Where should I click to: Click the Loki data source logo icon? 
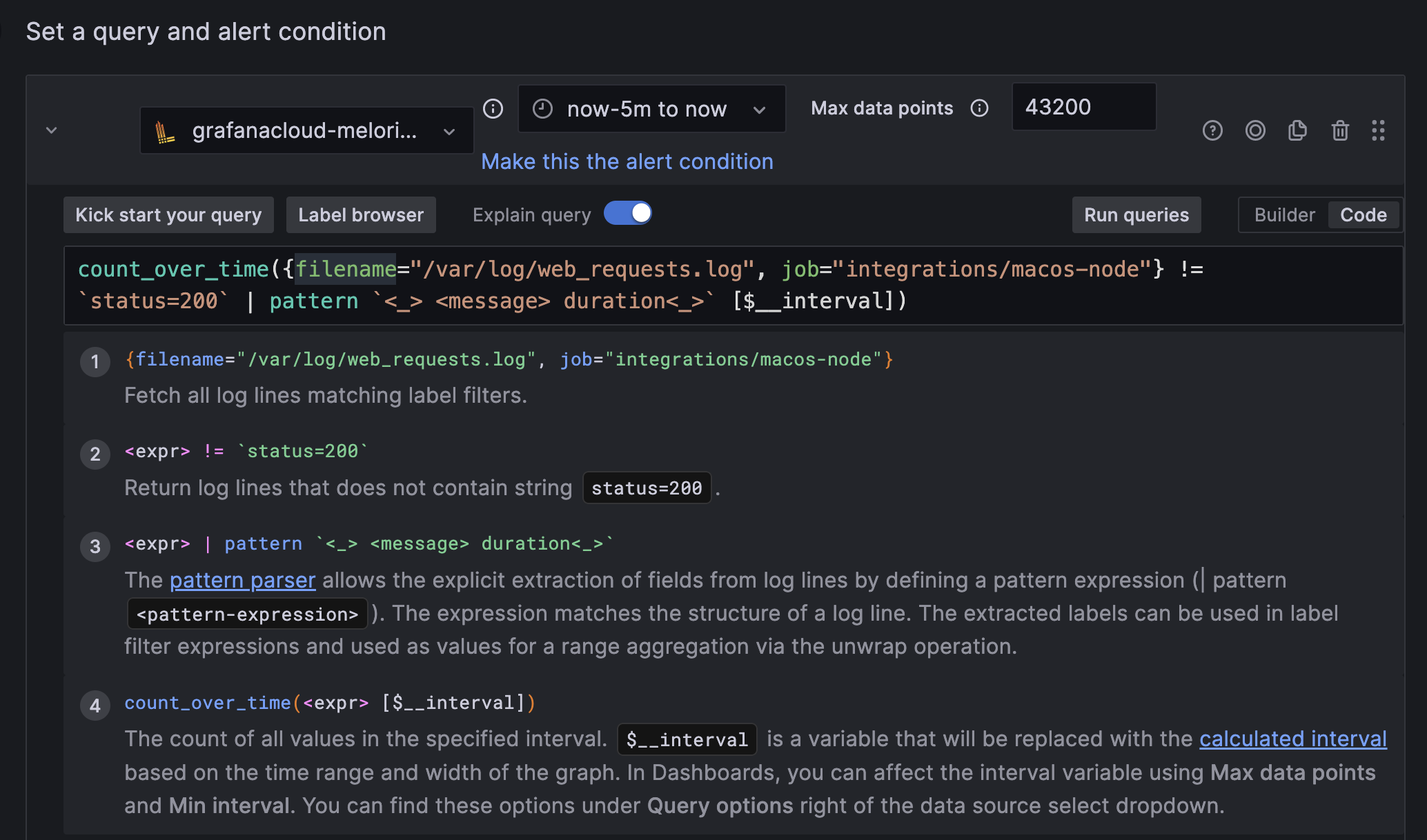click(x=164, y=131)
